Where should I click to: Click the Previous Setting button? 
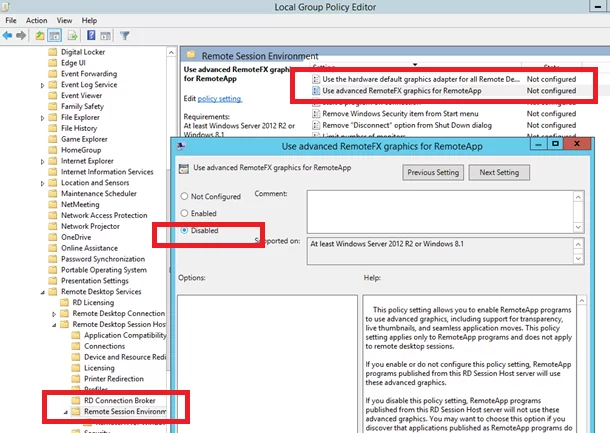click(433, 172)
